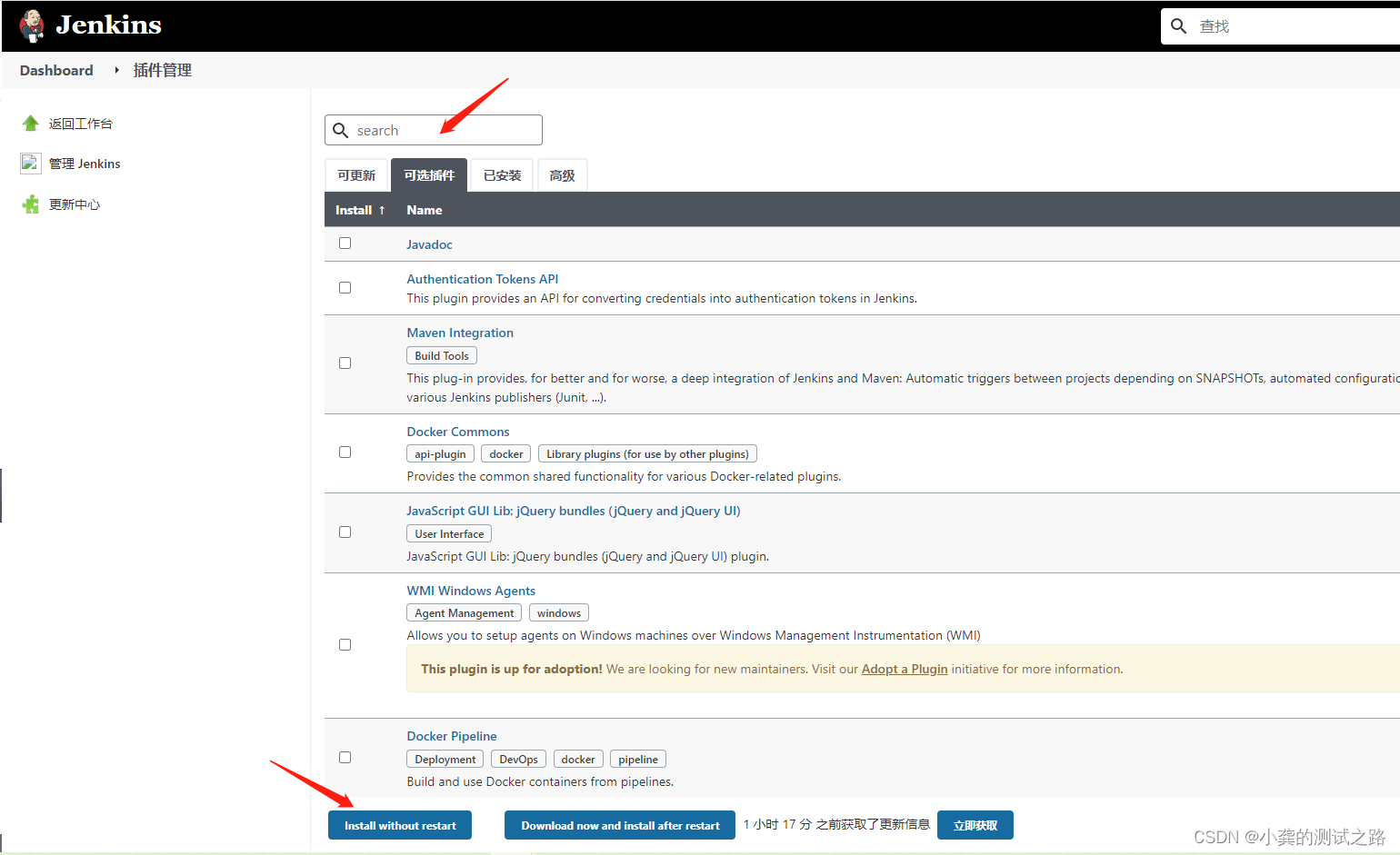Click the Jenkins title text
The image size is (1400, 855).
pos(108,25)
